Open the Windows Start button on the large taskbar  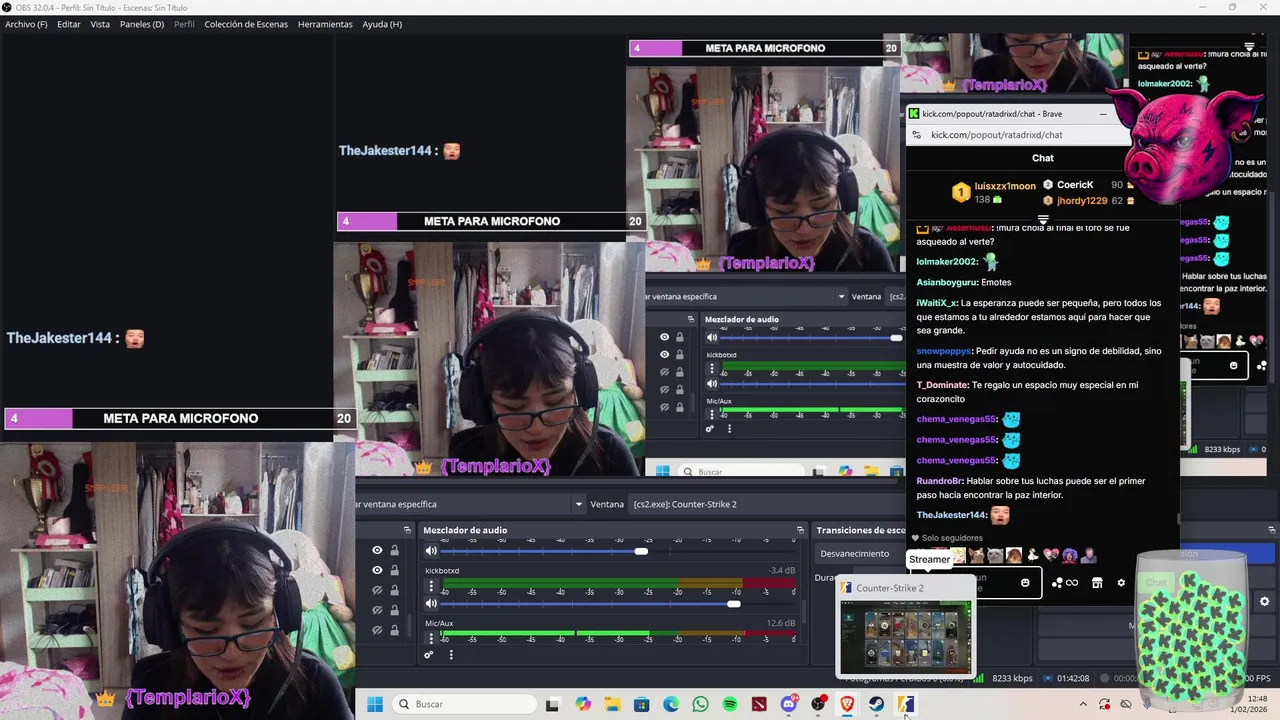tap(375, 704)
